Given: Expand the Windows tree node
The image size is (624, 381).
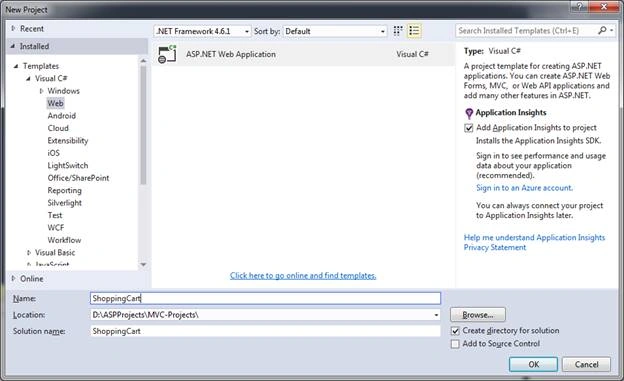Looking at the screenshot, I should click(x=41, y=91).
